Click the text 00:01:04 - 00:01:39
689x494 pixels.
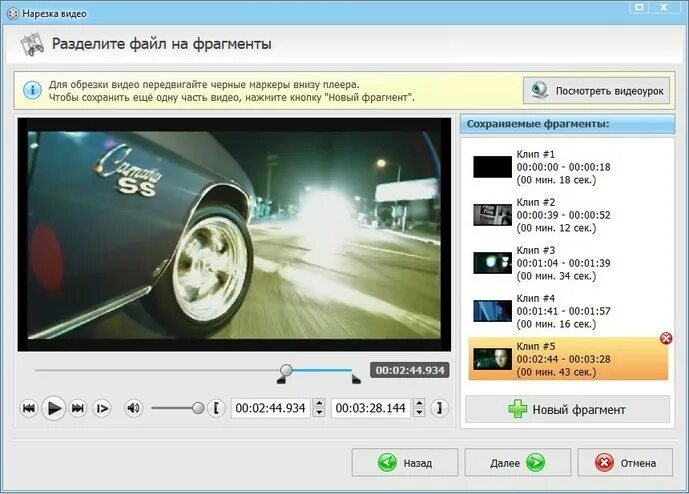coord(563,263)
